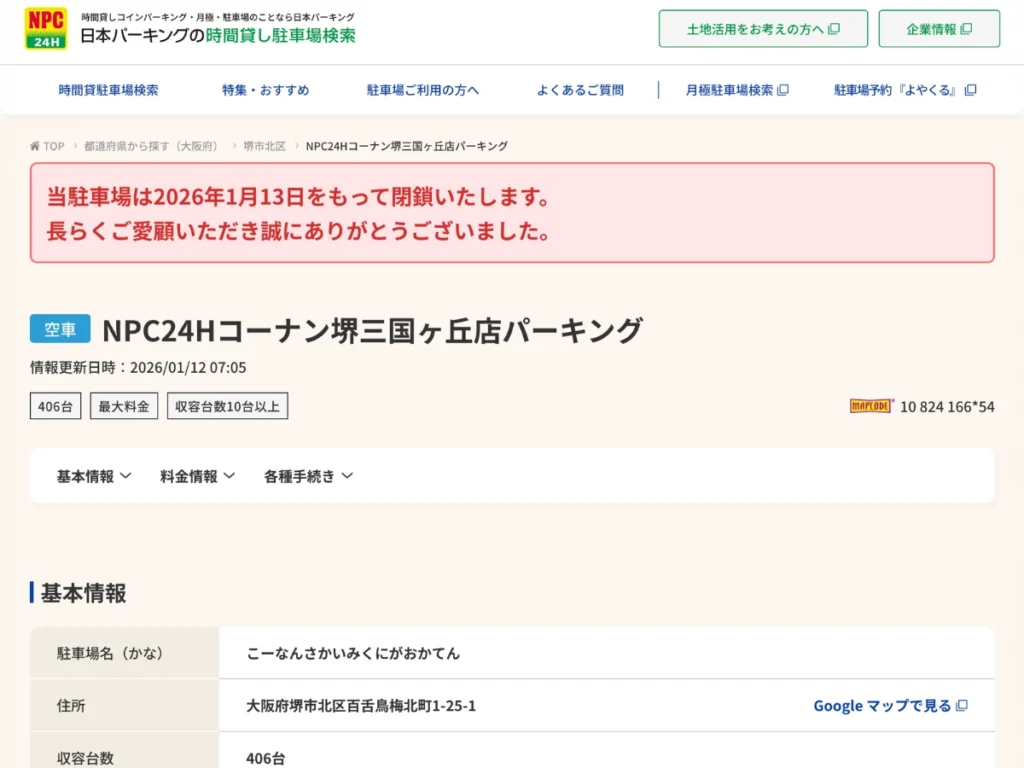Expand the 各種手続き dropdown
Viewport: 1024px width, 768px height.
[x=308, y=476]
